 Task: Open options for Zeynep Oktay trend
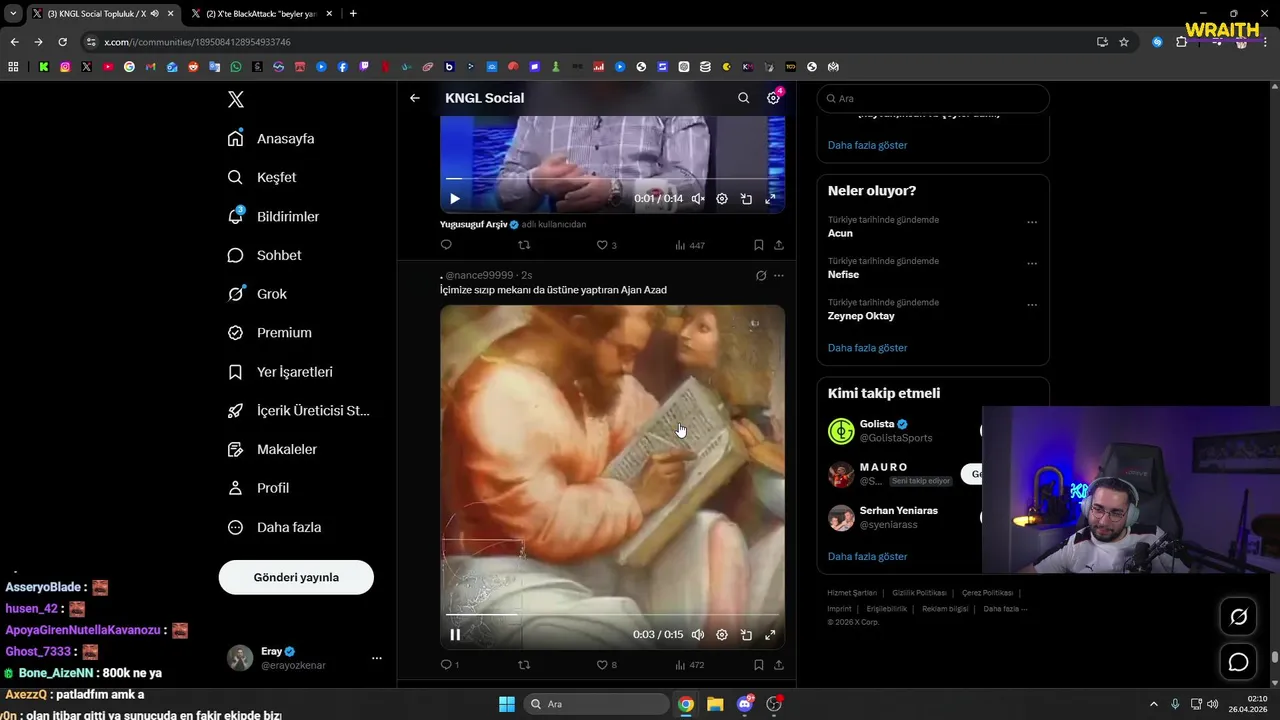[1032, 305]
